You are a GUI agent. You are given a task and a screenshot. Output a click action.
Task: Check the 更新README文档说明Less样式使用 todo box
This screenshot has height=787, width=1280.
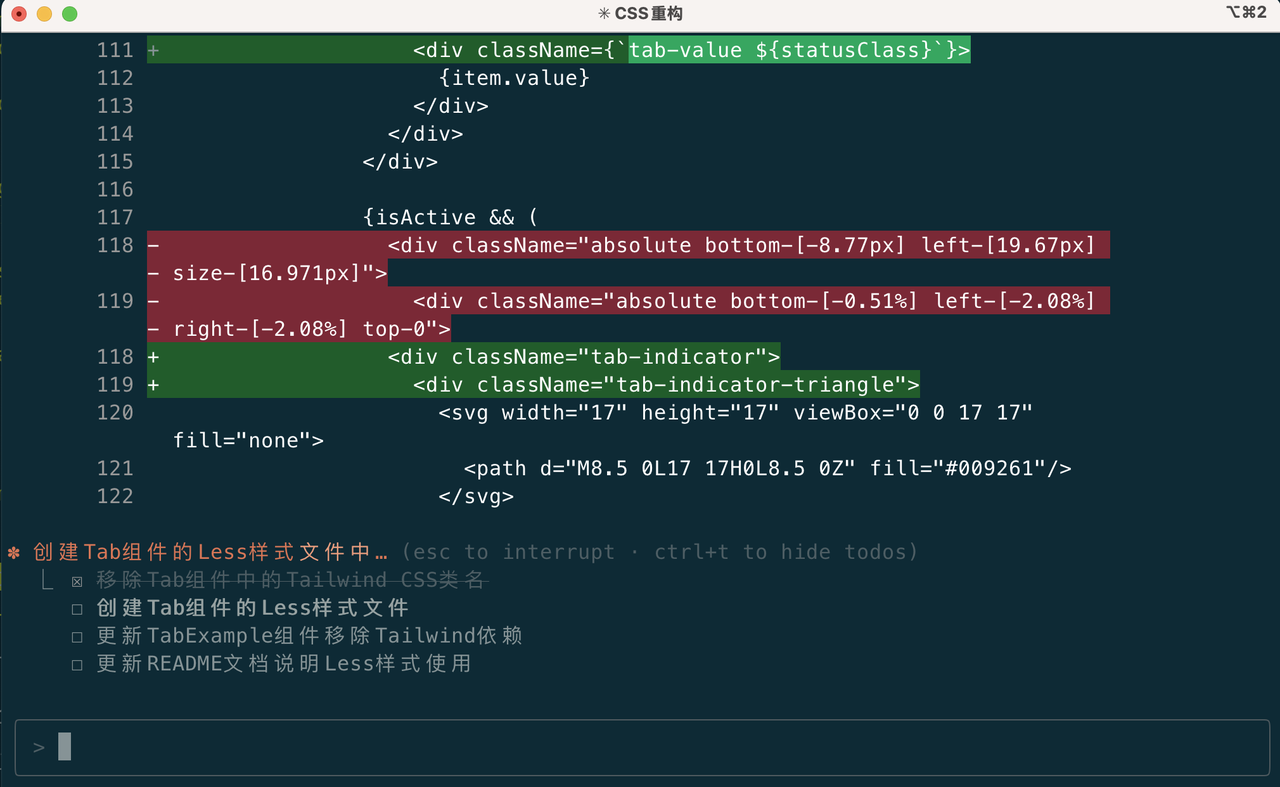[77, 665]
